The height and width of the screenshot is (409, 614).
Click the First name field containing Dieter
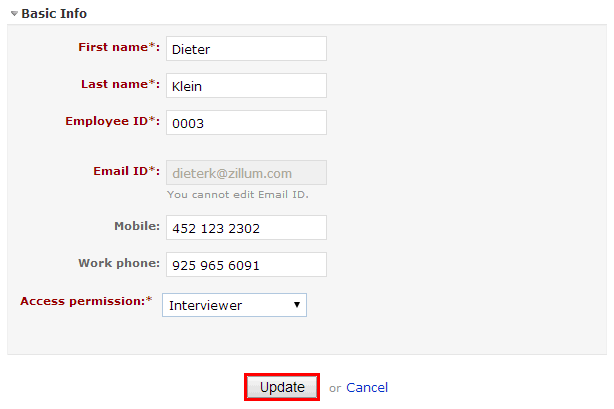coord(245,48)
